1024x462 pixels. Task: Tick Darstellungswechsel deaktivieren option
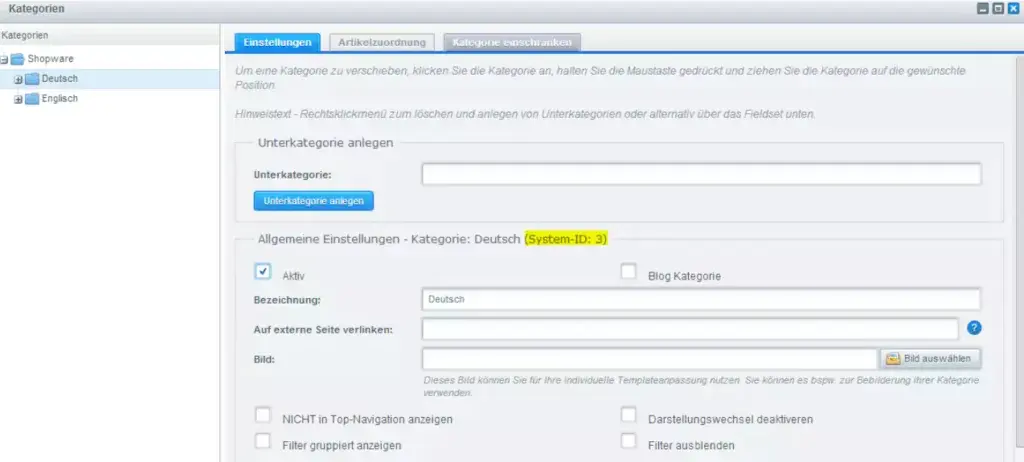point(628,415)
